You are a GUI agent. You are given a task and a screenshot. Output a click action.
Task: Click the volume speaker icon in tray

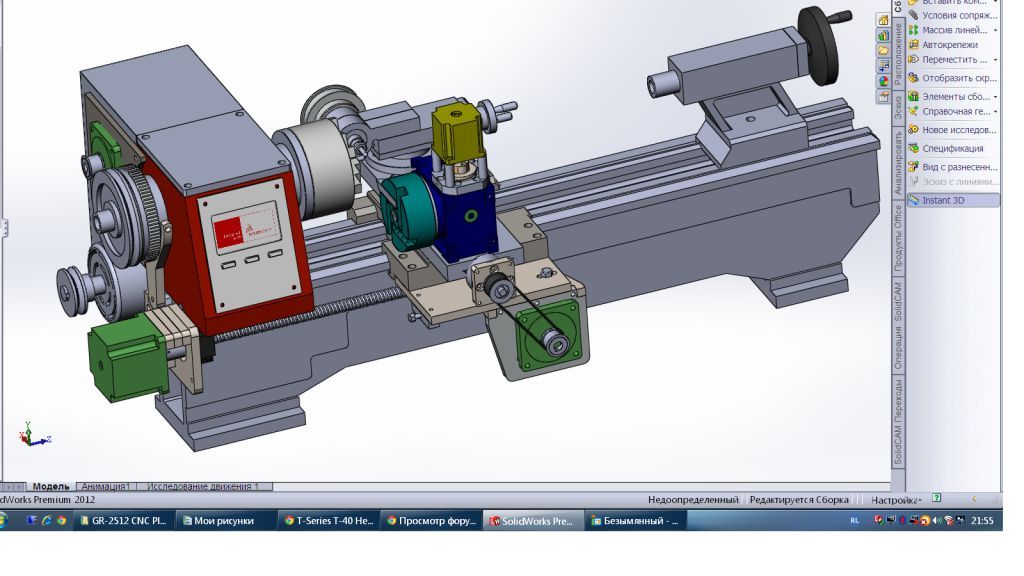pyautogui.click(x=936, y=520)
